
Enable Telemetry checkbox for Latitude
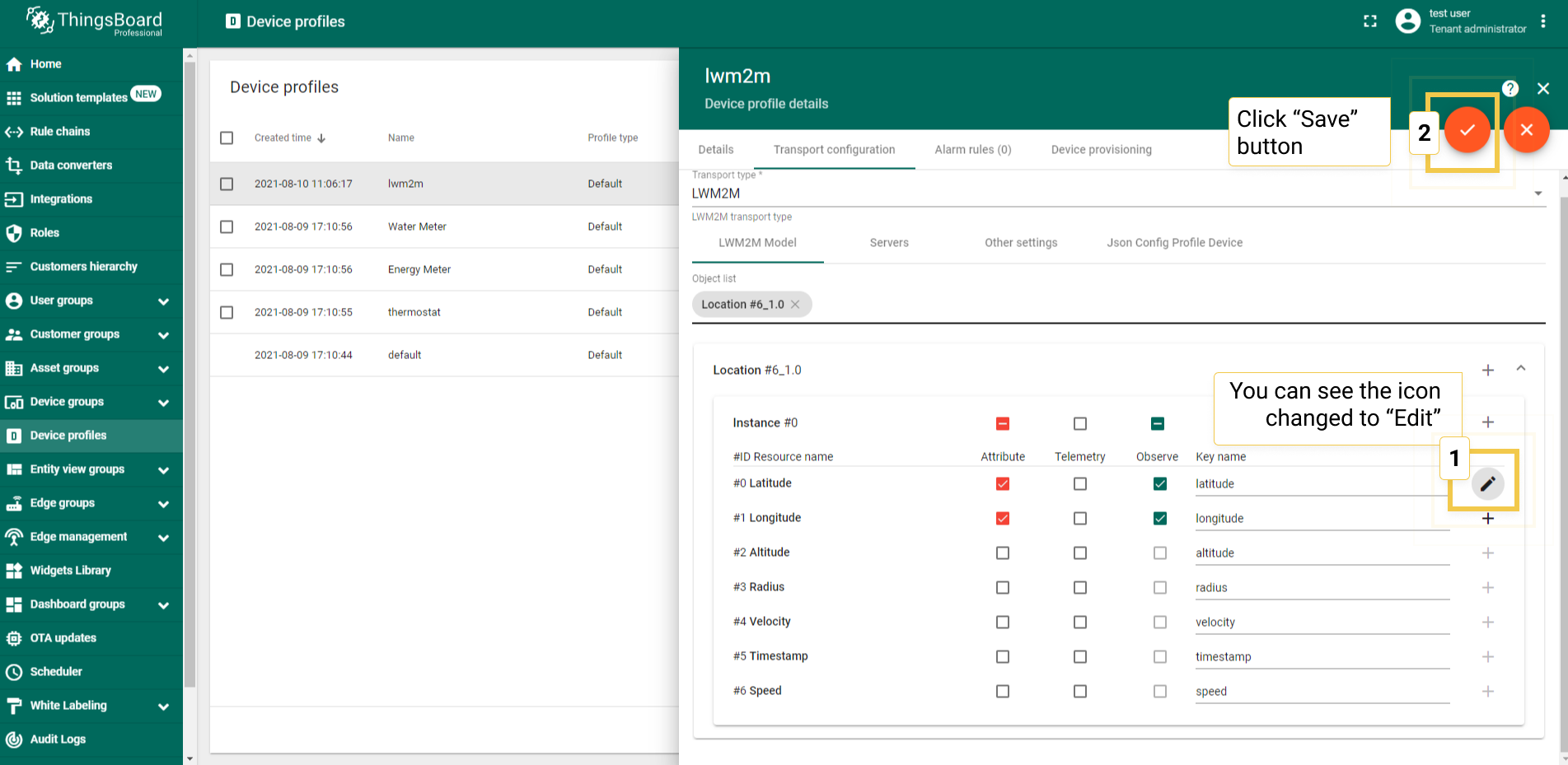pyautogui.click(x=1079, y=484)
